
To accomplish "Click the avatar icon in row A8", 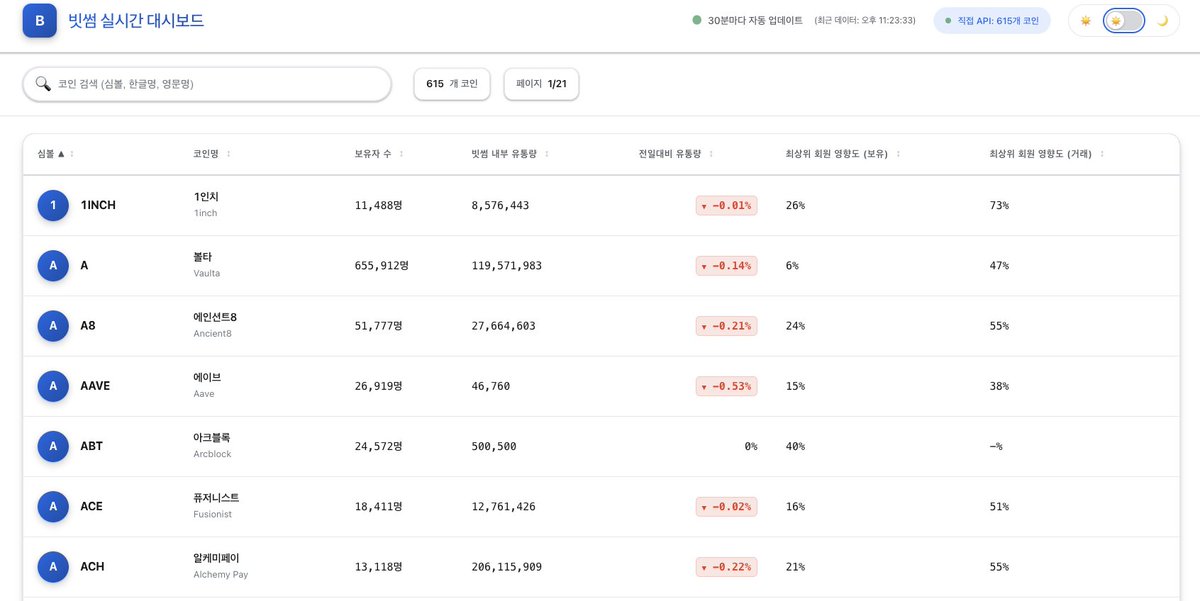I will pyautogui.click(x=53, y=326).
